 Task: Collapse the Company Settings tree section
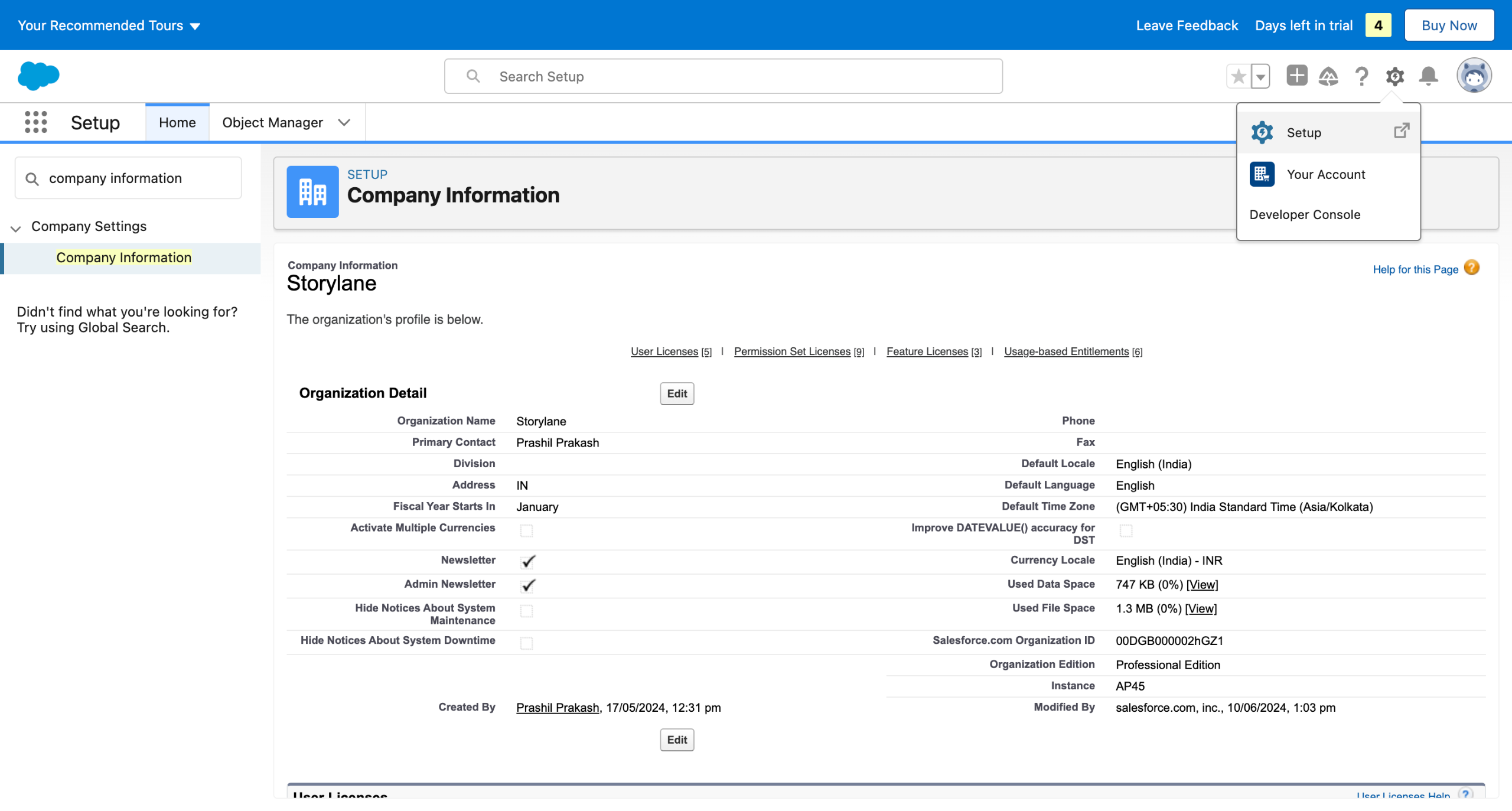tap(16, 227)
